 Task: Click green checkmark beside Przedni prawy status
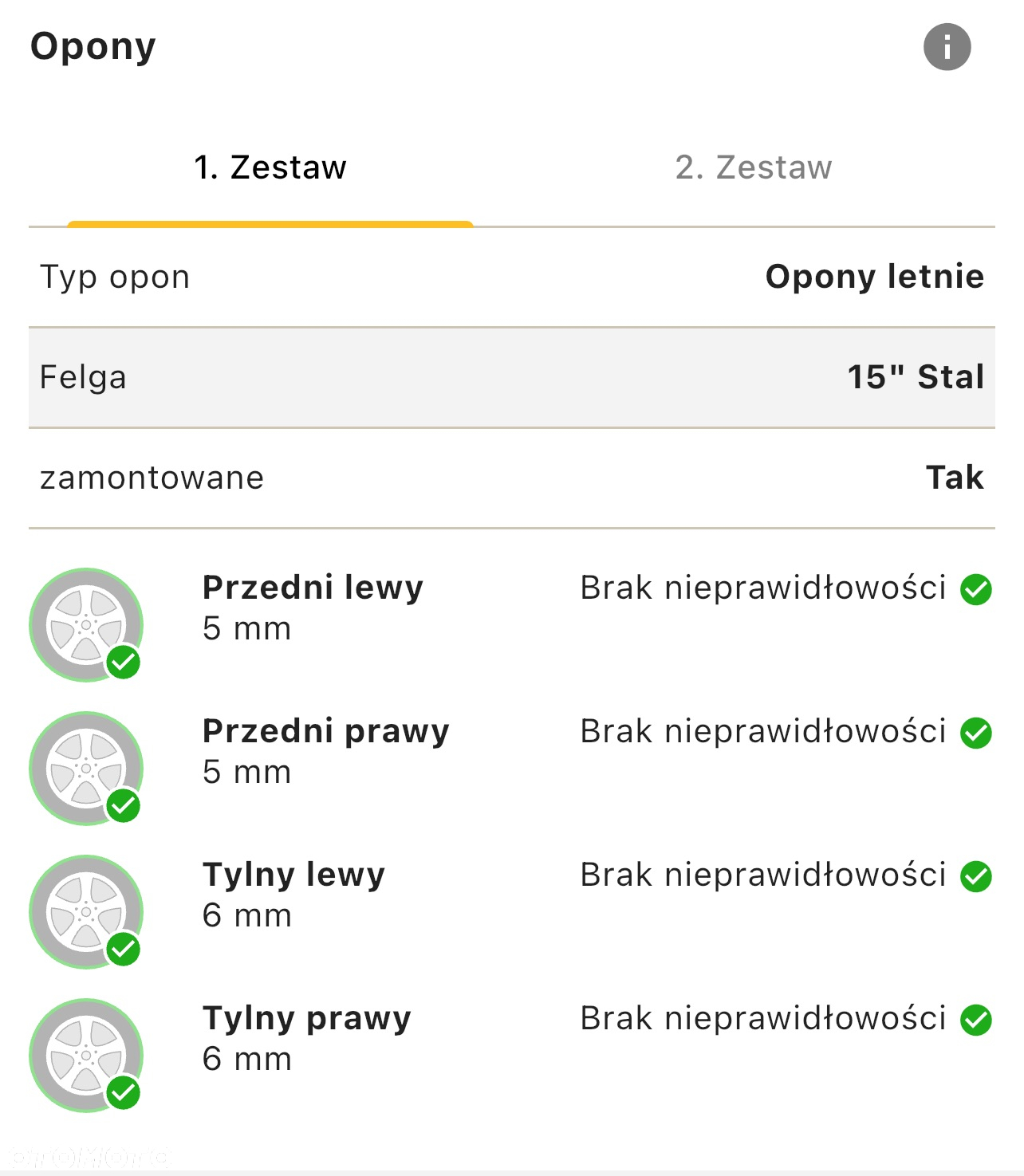click(x=976, y=734)
